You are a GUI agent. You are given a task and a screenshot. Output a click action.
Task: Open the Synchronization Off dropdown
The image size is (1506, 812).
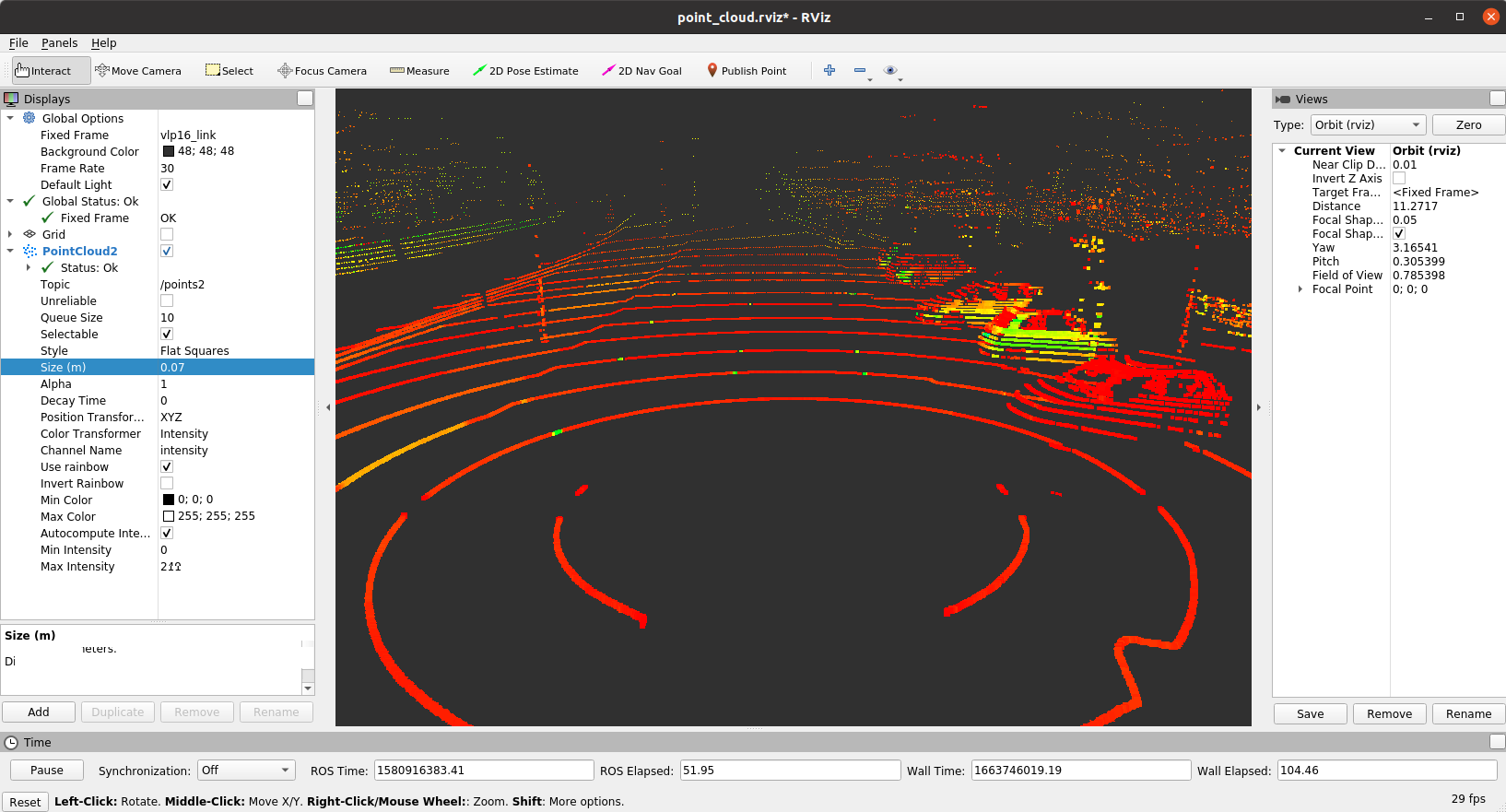point(246,771)
